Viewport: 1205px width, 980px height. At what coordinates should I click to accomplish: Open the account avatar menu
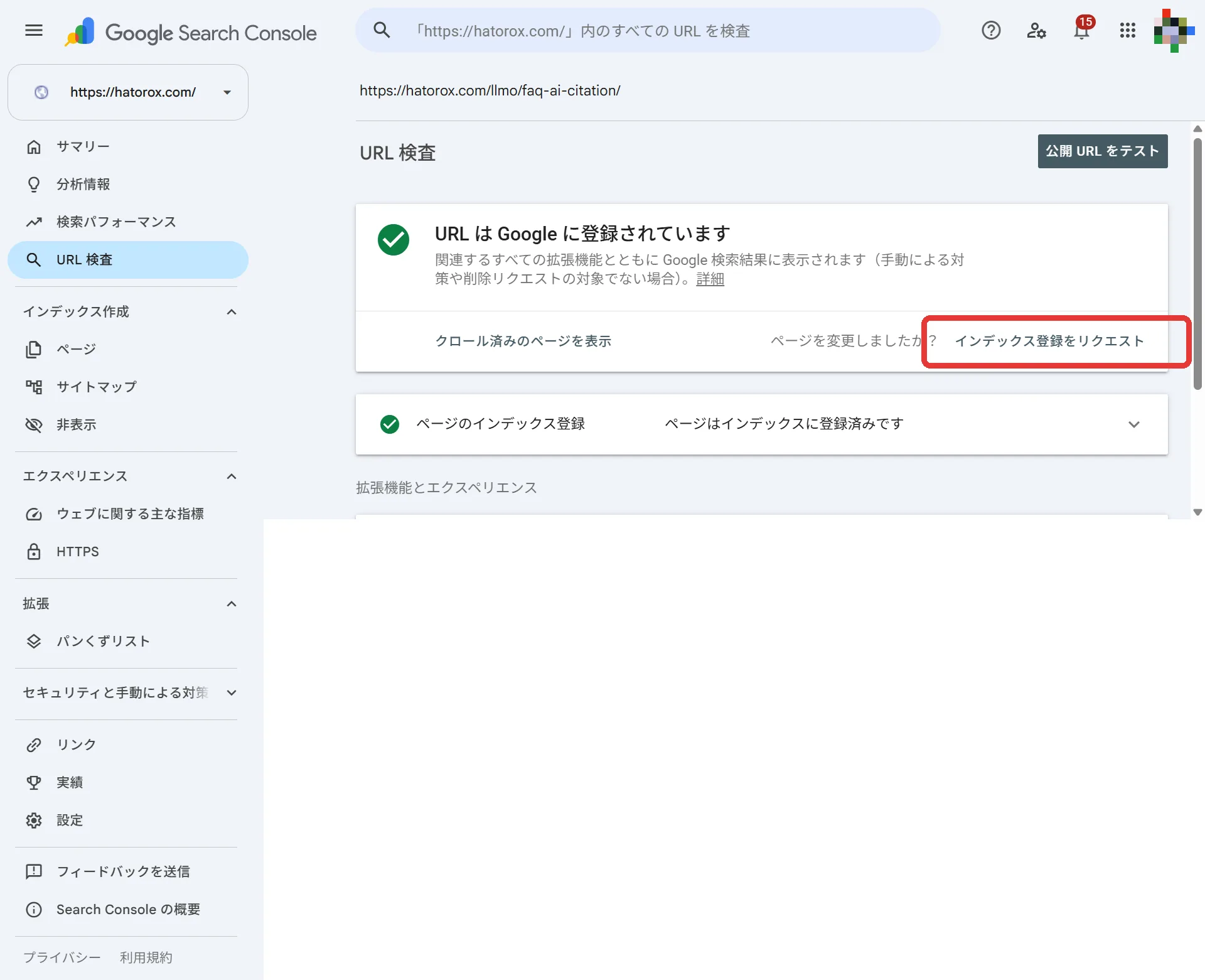[x=1174, y=30]
